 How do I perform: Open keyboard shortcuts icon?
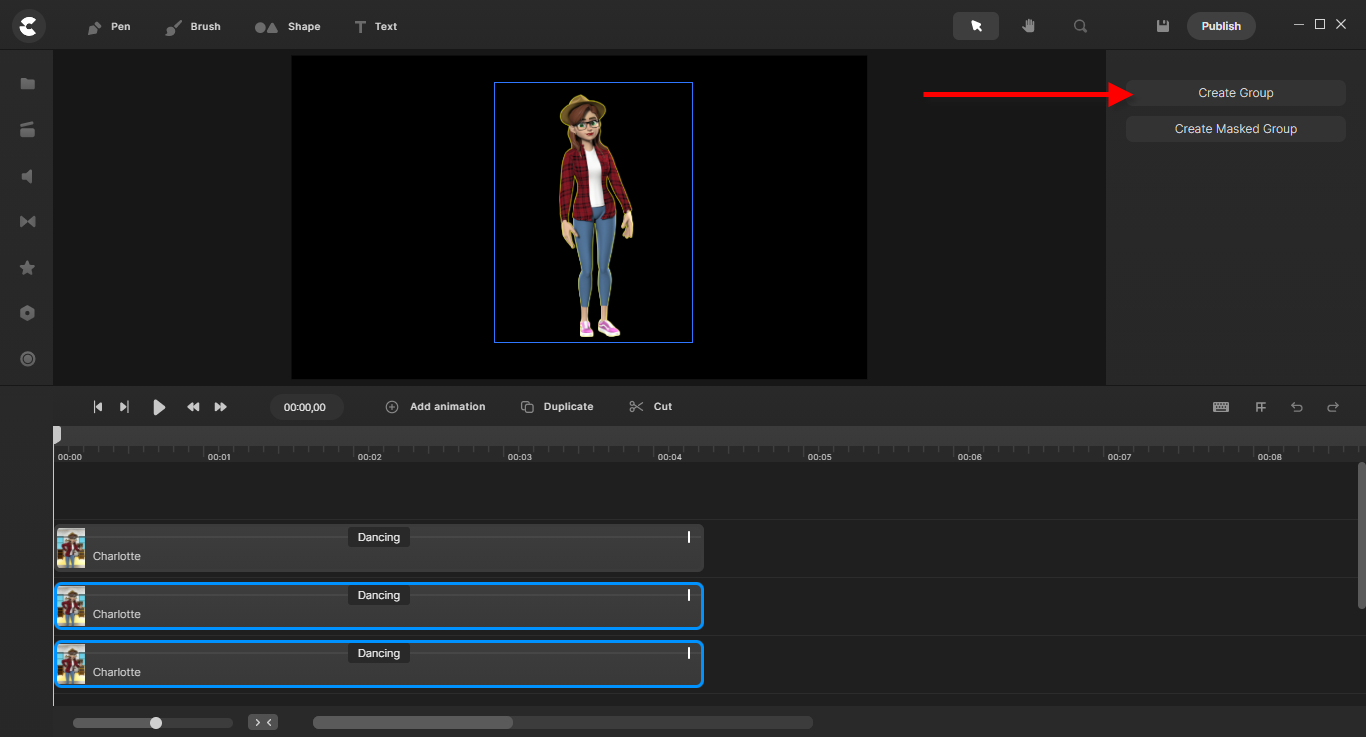(x=1221, y=407)
